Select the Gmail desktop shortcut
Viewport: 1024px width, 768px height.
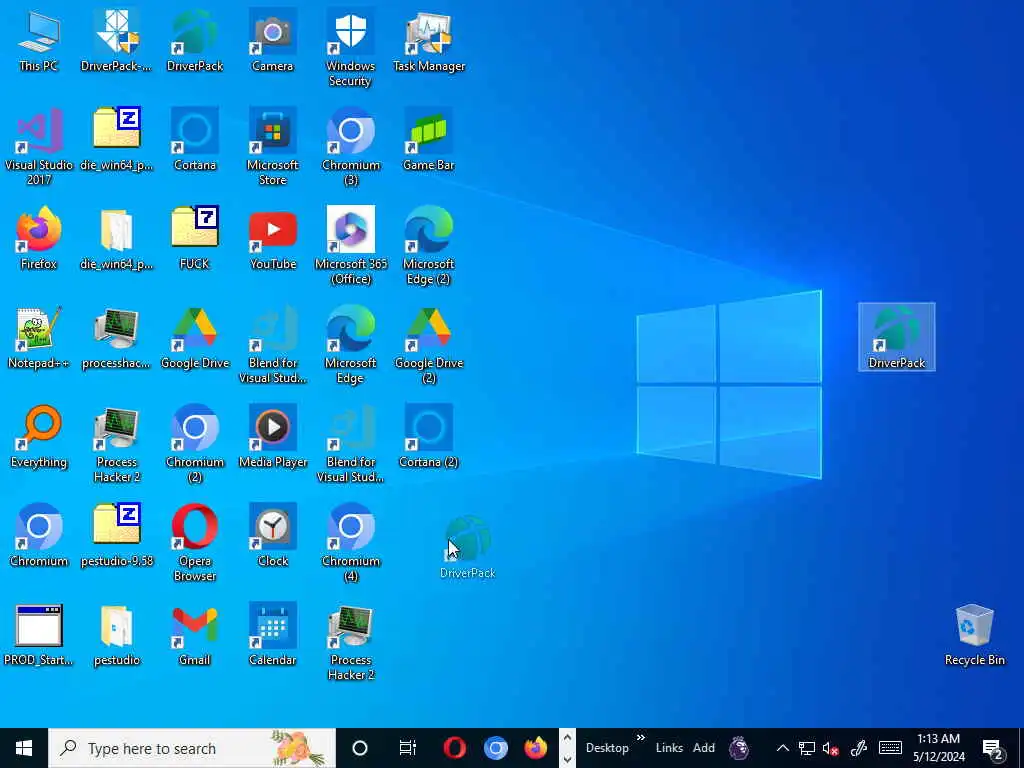[195, 635]
